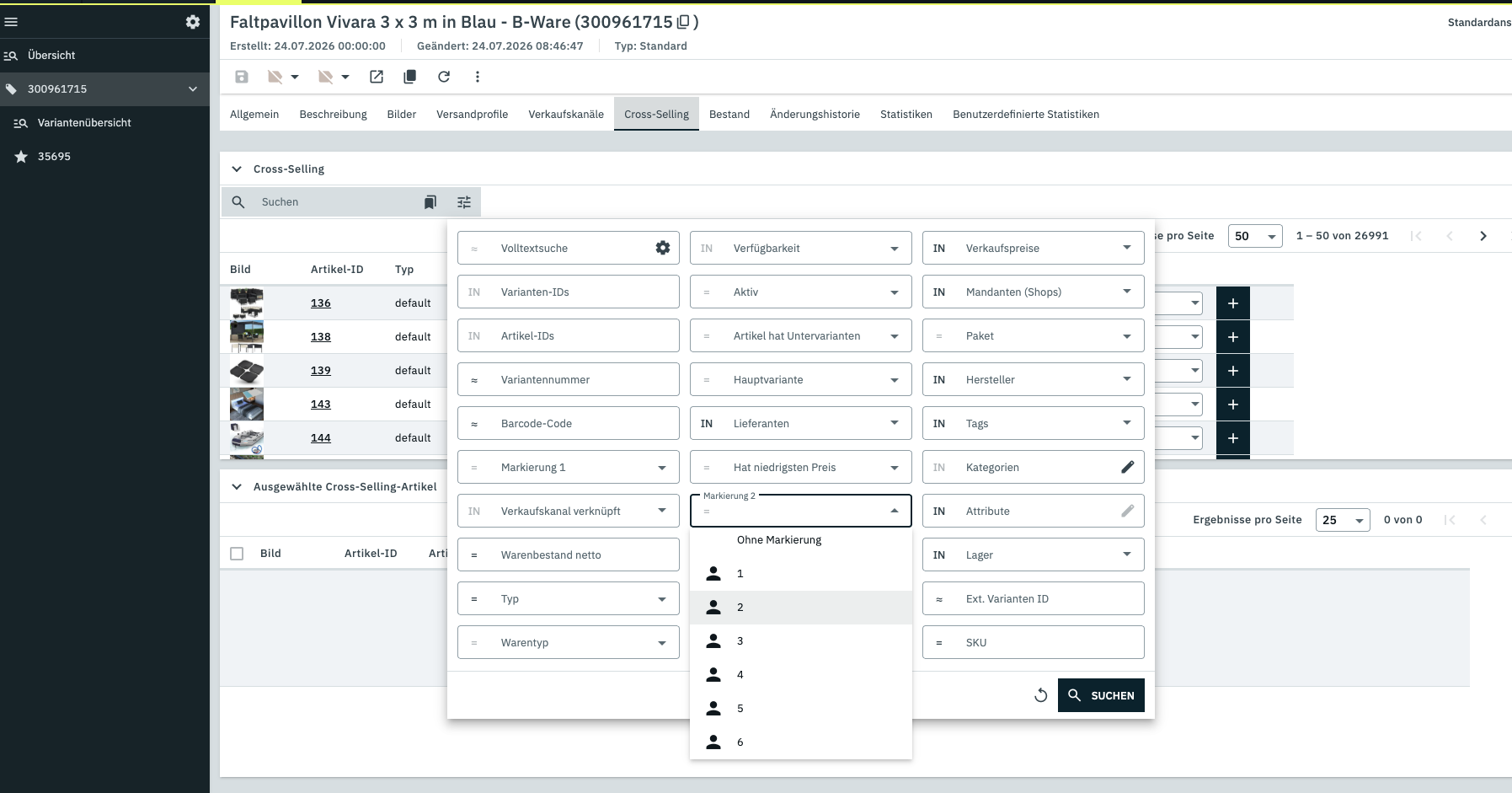
Task: Reset filters with the circular arrow icon
Action: tap(1041, 695)
